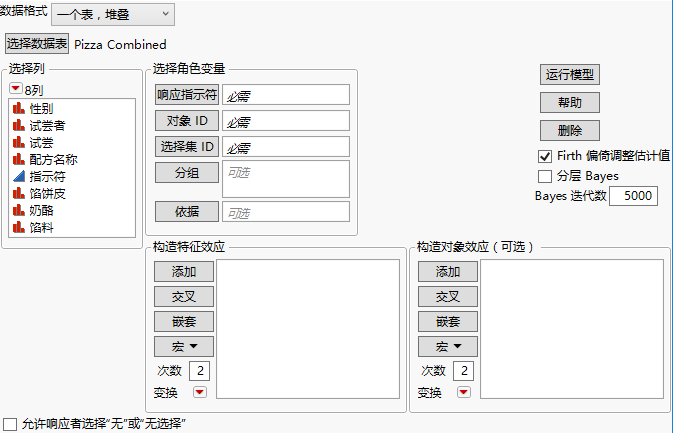The height and width of the screenshot is (433, 673).
Task: Open red triangle menu beside 8列
Action: coord(15,88)
